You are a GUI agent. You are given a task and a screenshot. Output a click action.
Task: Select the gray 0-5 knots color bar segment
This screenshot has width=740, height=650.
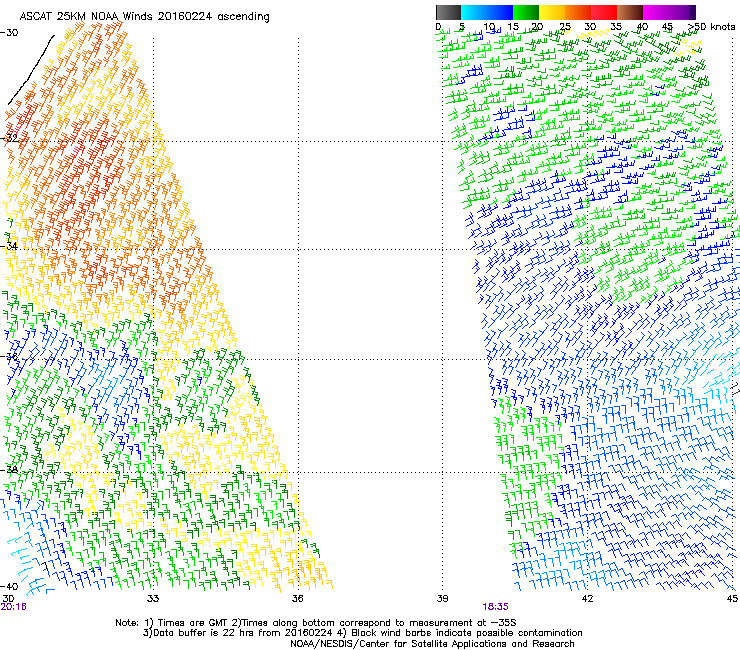(448, 12)
